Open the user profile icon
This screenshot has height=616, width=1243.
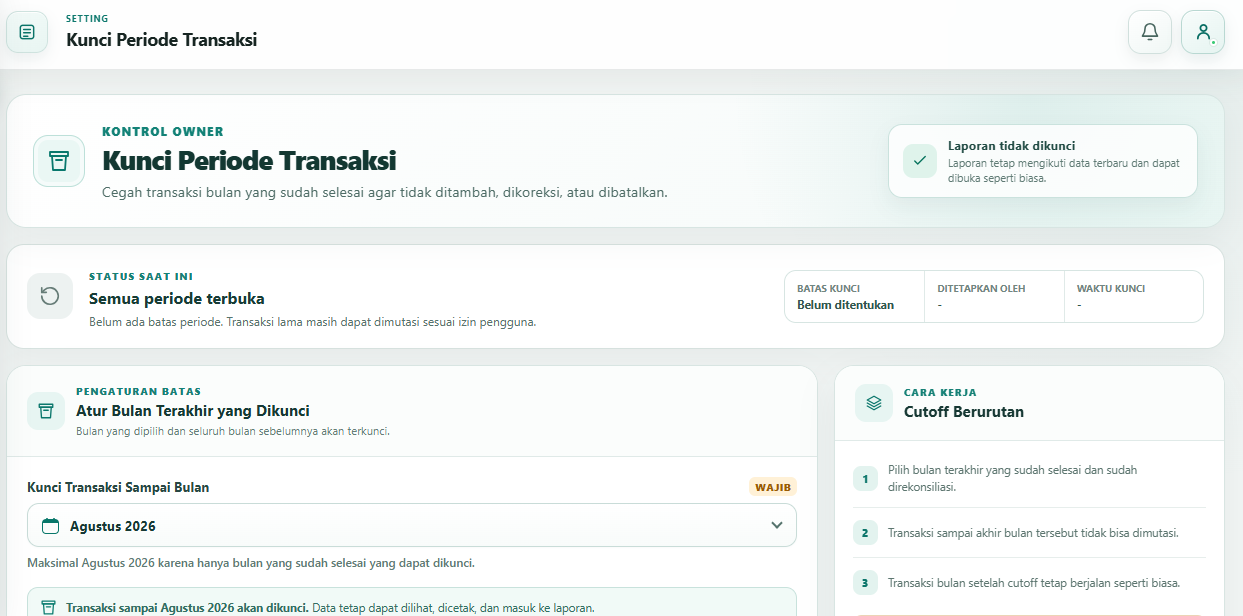coord(1203,32)
